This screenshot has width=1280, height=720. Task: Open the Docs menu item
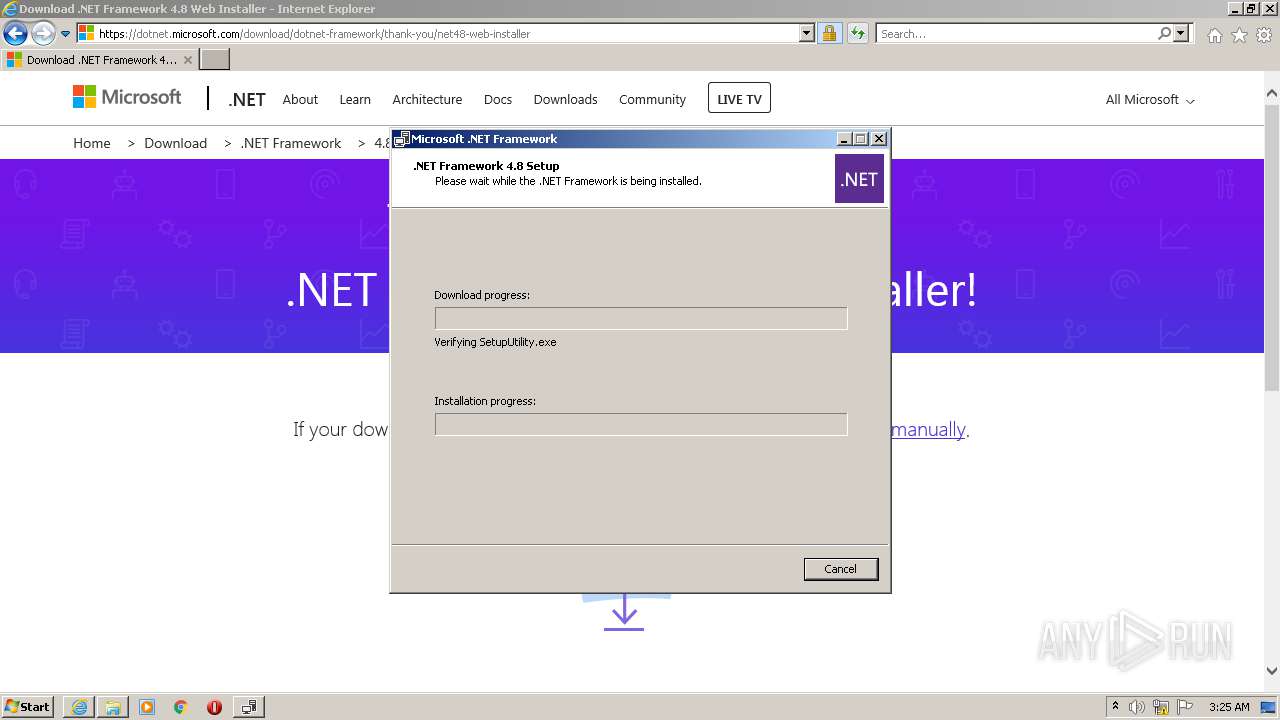coord(498,99)
